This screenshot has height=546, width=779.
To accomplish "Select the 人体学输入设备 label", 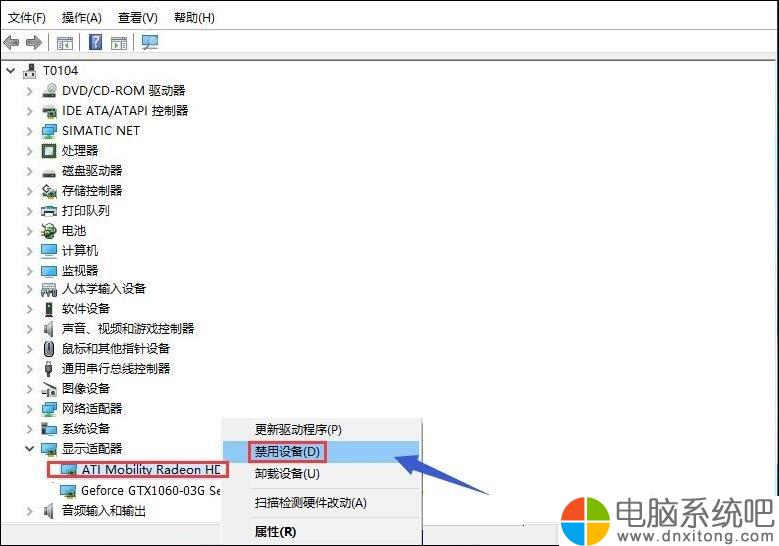I will click(x=104, y=289).
